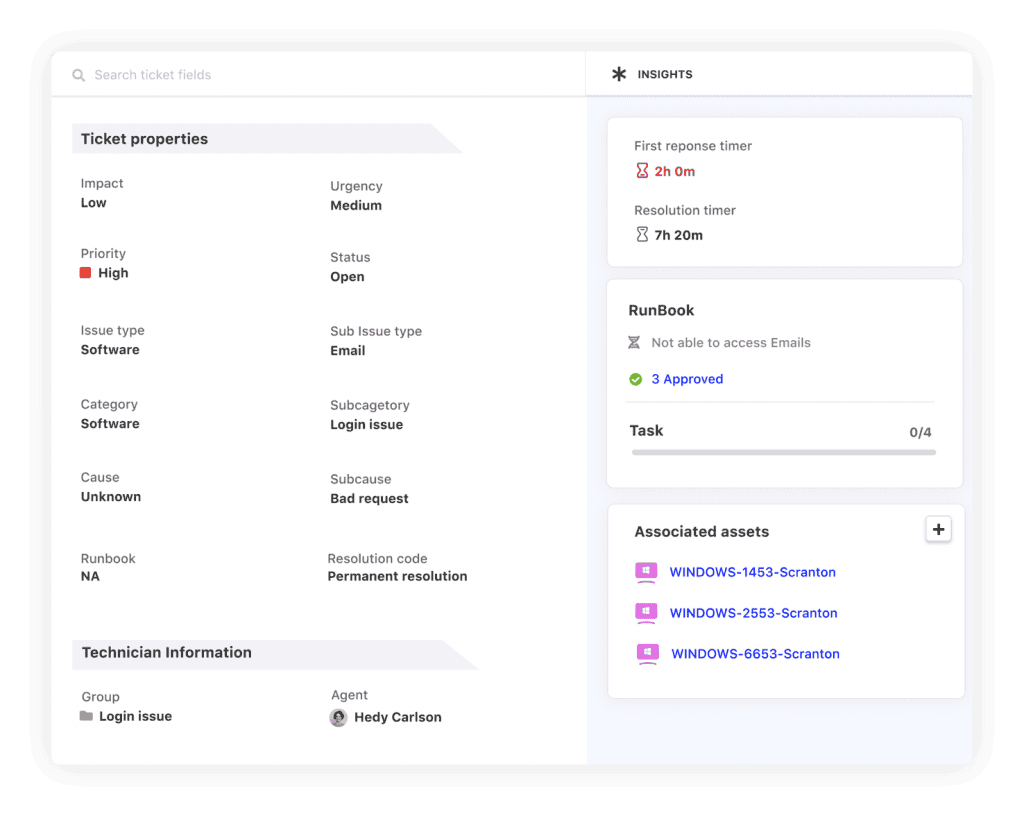
Task: Change the Status field showing Open
Action: pos(348,277)
